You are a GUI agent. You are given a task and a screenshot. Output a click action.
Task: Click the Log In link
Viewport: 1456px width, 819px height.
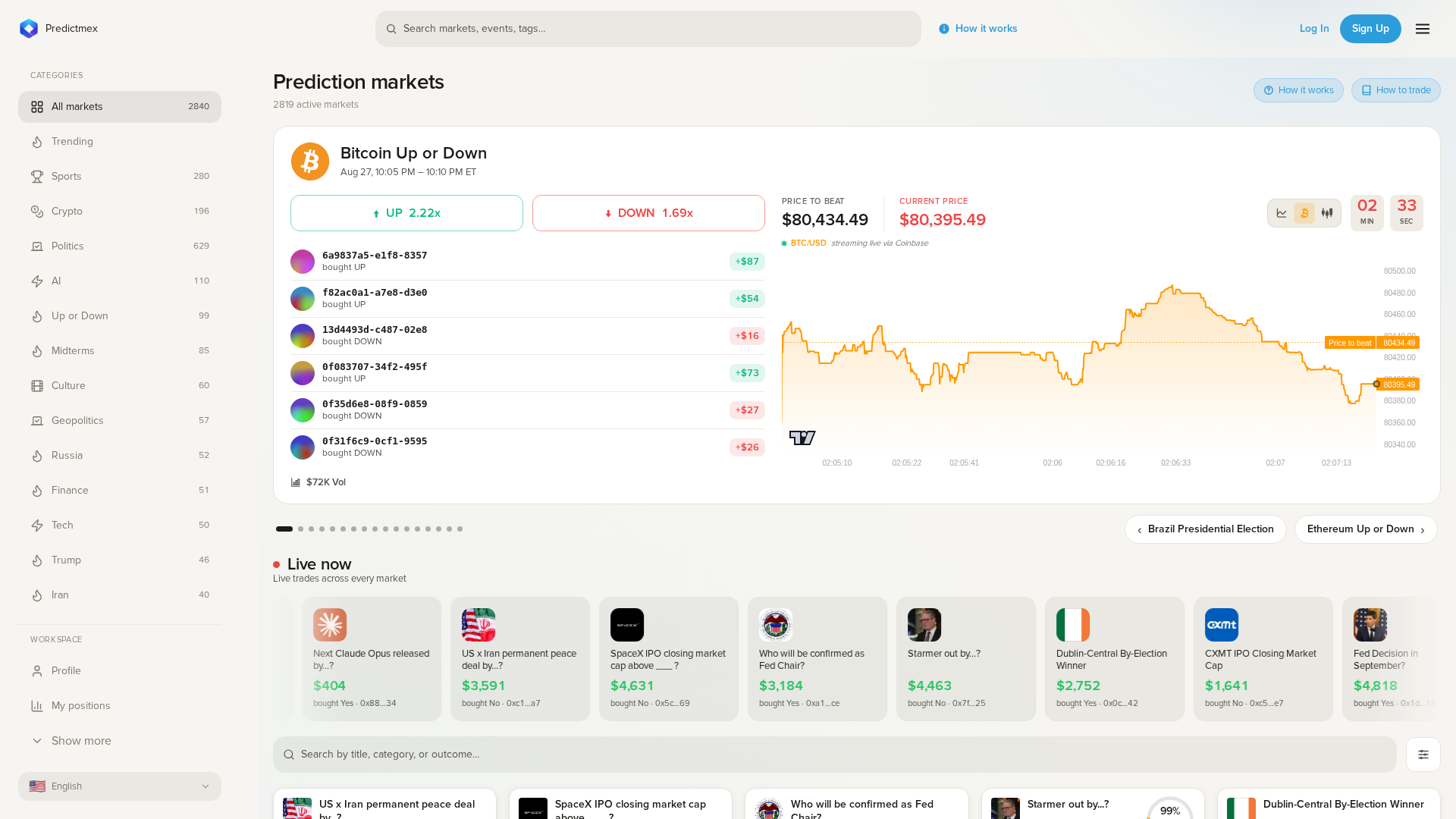pos(1314,29)
